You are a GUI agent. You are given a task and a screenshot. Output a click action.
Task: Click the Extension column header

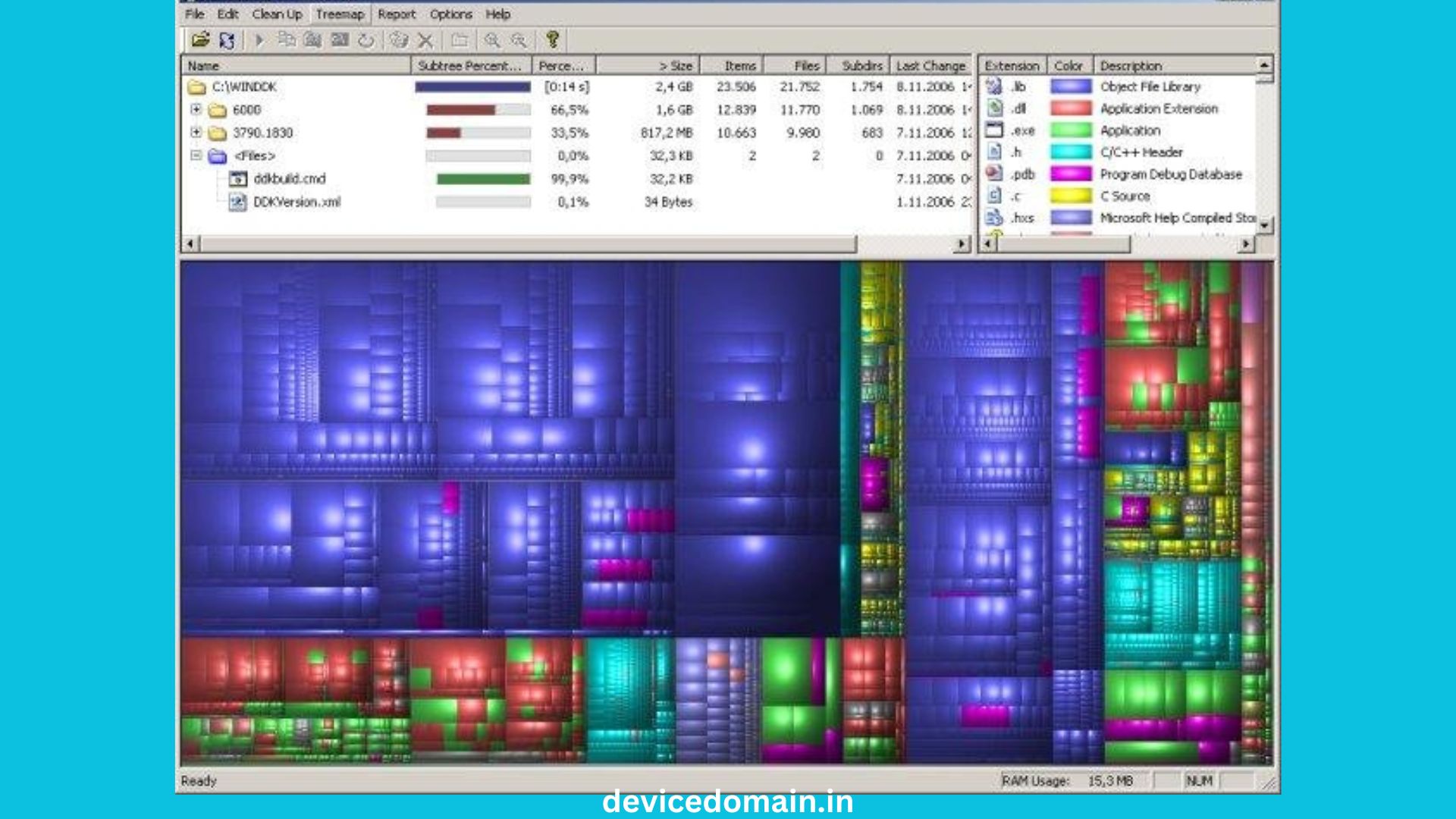coord(1012,66)
